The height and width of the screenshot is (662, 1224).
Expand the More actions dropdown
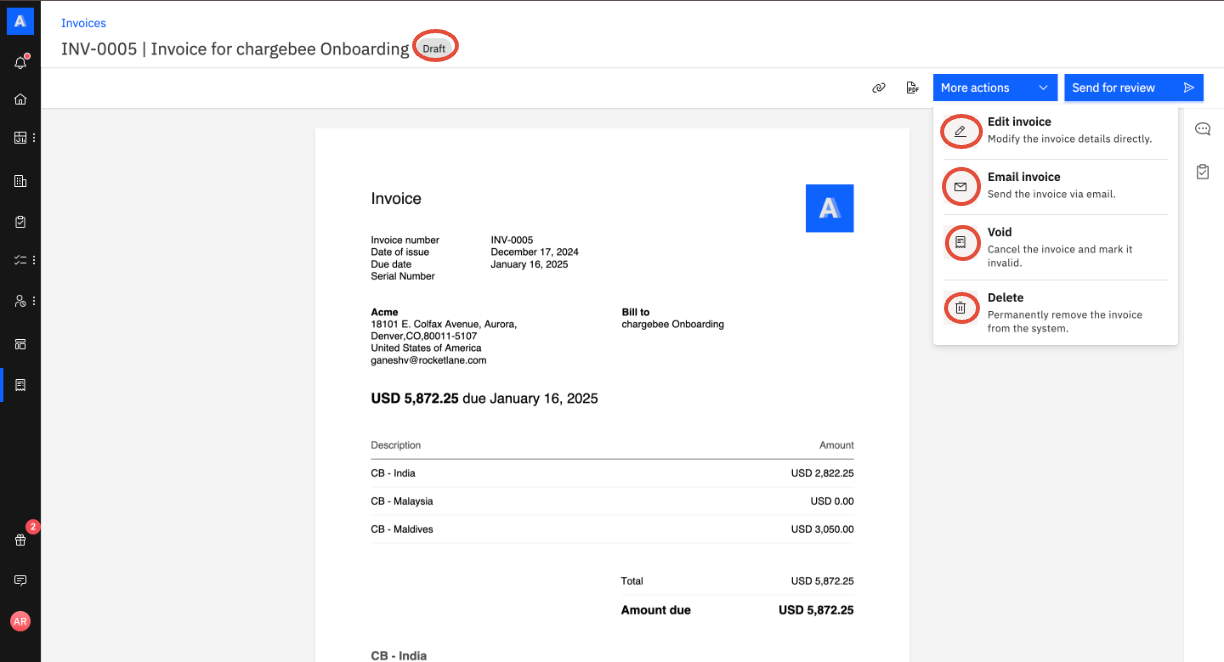995,88
